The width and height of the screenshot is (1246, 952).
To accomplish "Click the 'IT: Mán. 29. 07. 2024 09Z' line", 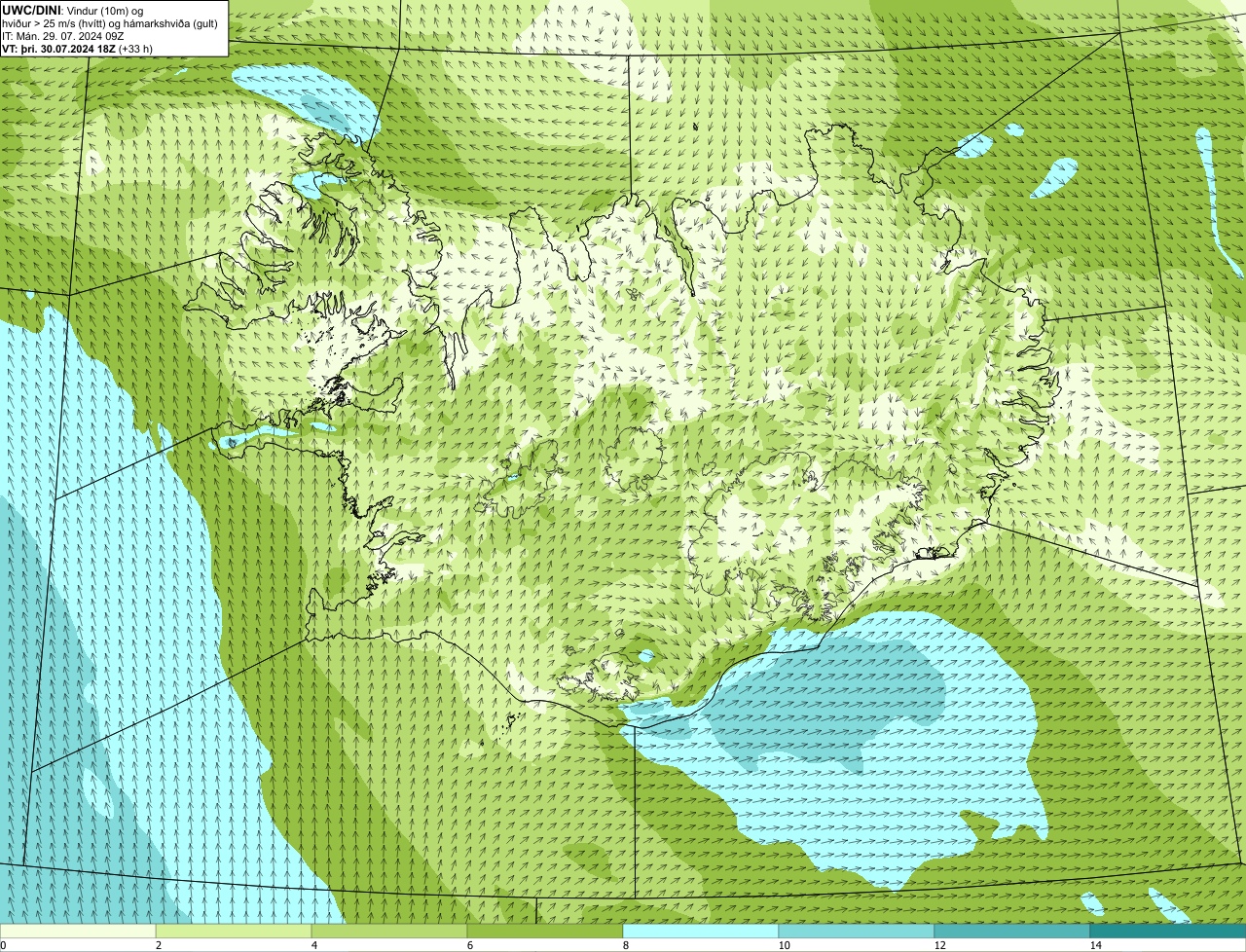I will [63, 35].
